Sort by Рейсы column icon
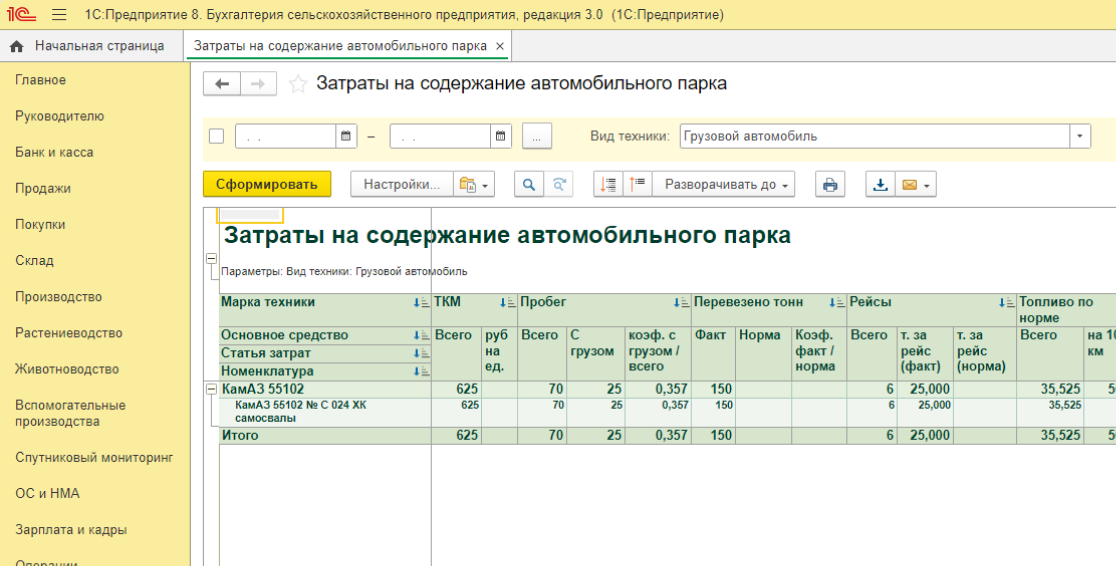Image resolution: width=1116 pixels, height=566 pixels. click(1006, 303)
